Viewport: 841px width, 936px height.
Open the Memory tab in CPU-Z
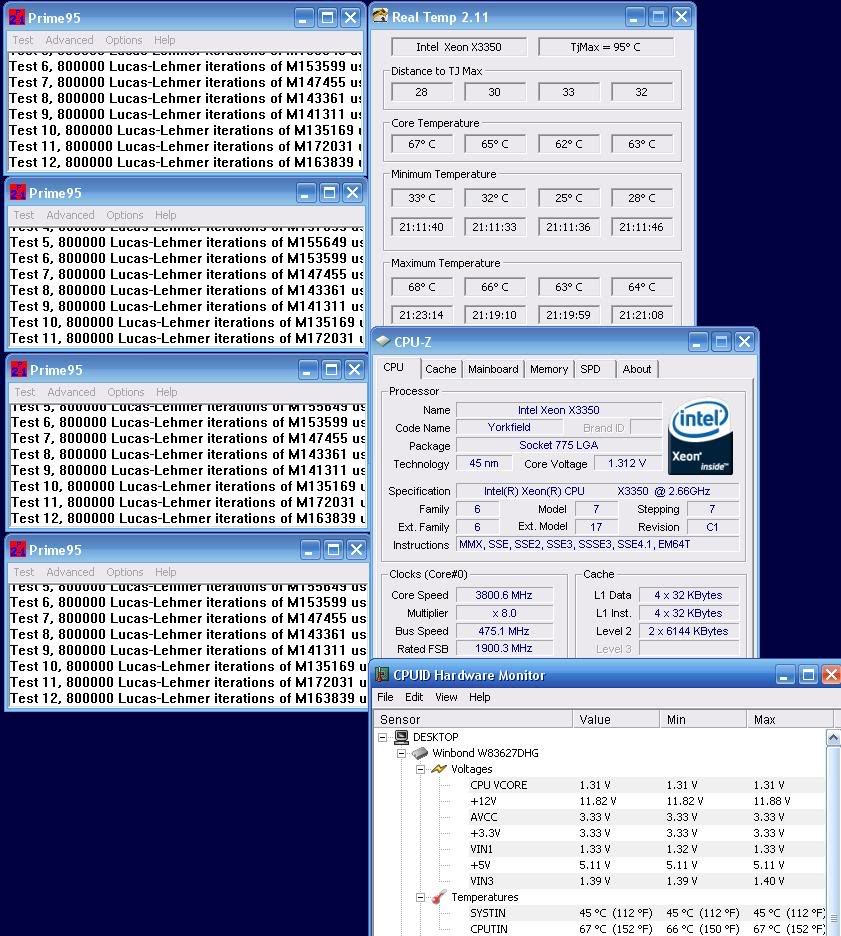(549, 369)
